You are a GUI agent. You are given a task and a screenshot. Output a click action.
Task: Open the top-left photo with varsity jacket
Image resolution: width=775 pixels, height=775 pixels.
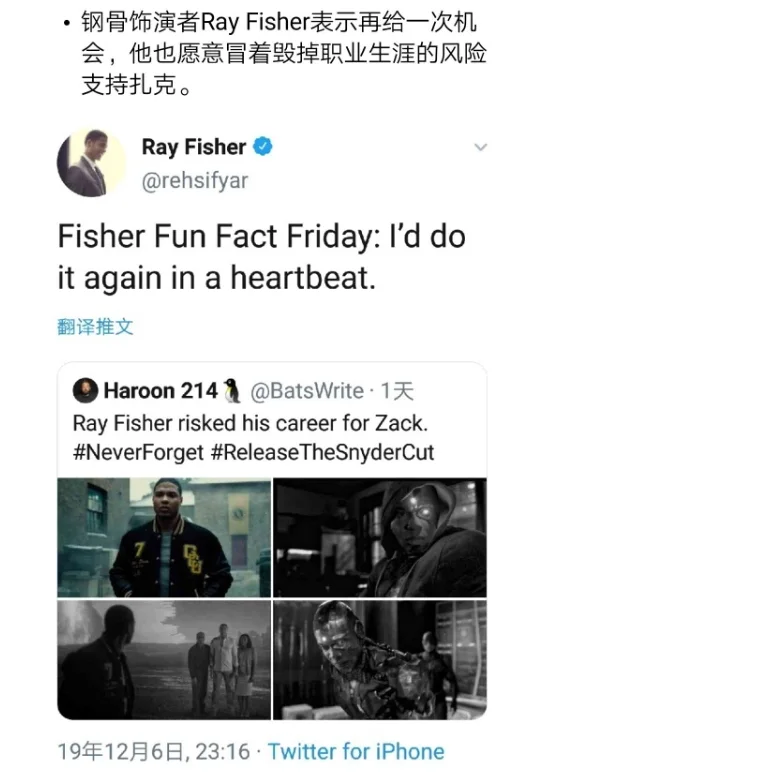[164, 537]
